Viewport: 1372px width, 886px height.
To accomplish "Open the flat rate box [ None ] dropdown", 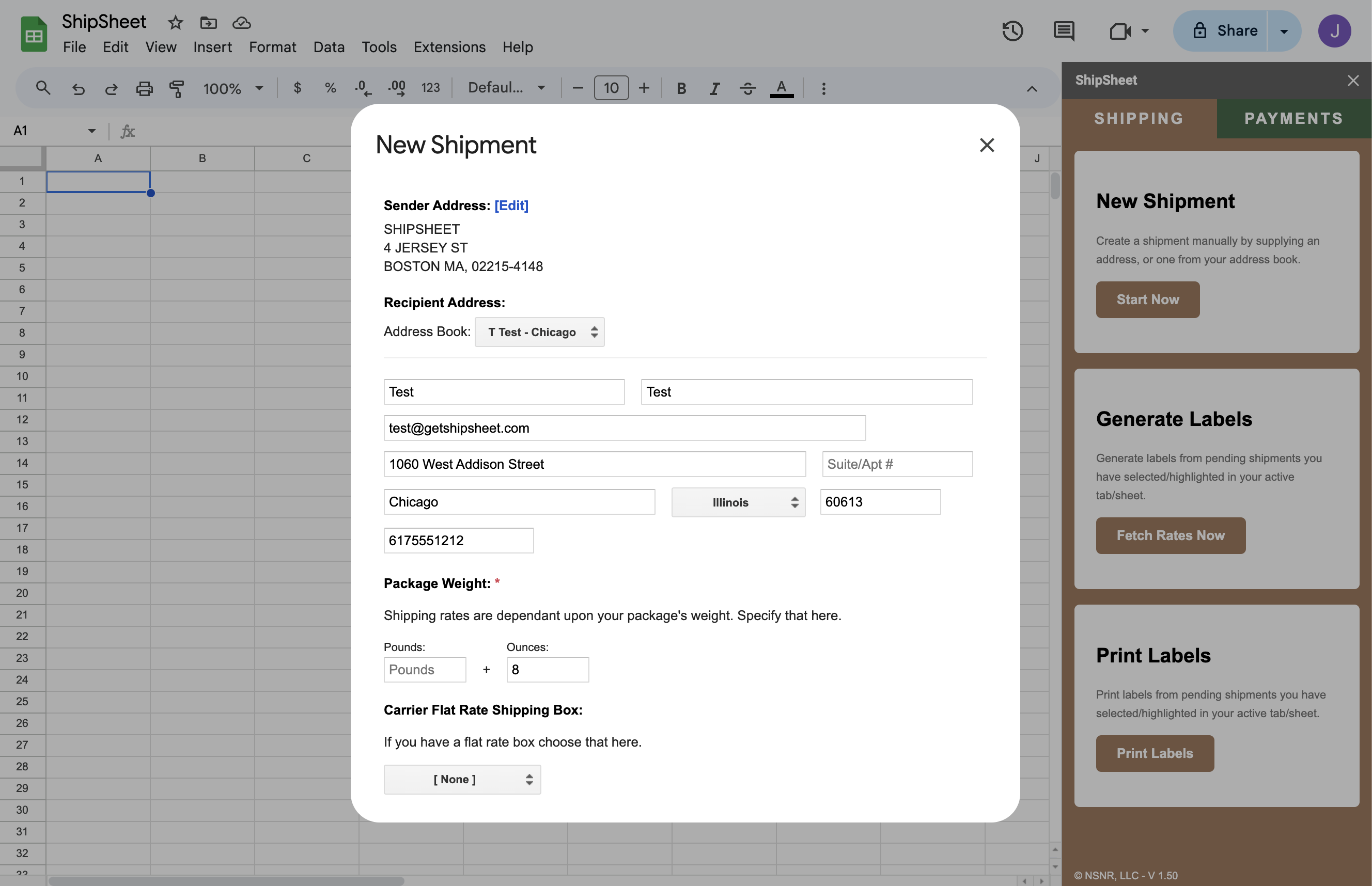I will coord(462,780).
